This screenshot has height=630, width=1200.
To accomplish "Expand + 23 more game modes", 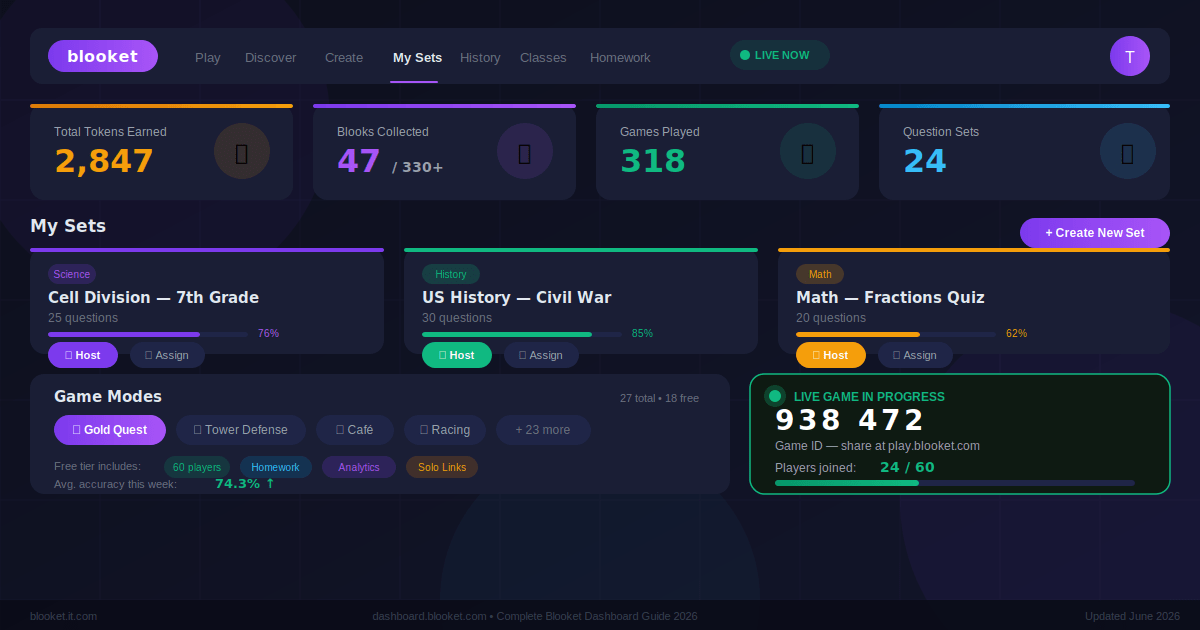I will [543, 430].
